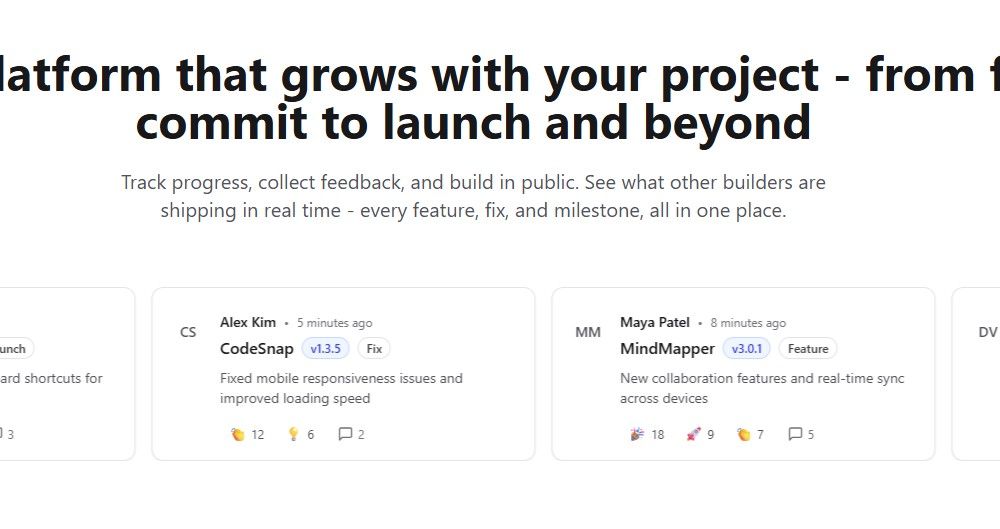Image resolution: width=1000 pixels, height=529 pixels.
Task: Click the DV avatar on the right card
Action: [x=988, y=332]
